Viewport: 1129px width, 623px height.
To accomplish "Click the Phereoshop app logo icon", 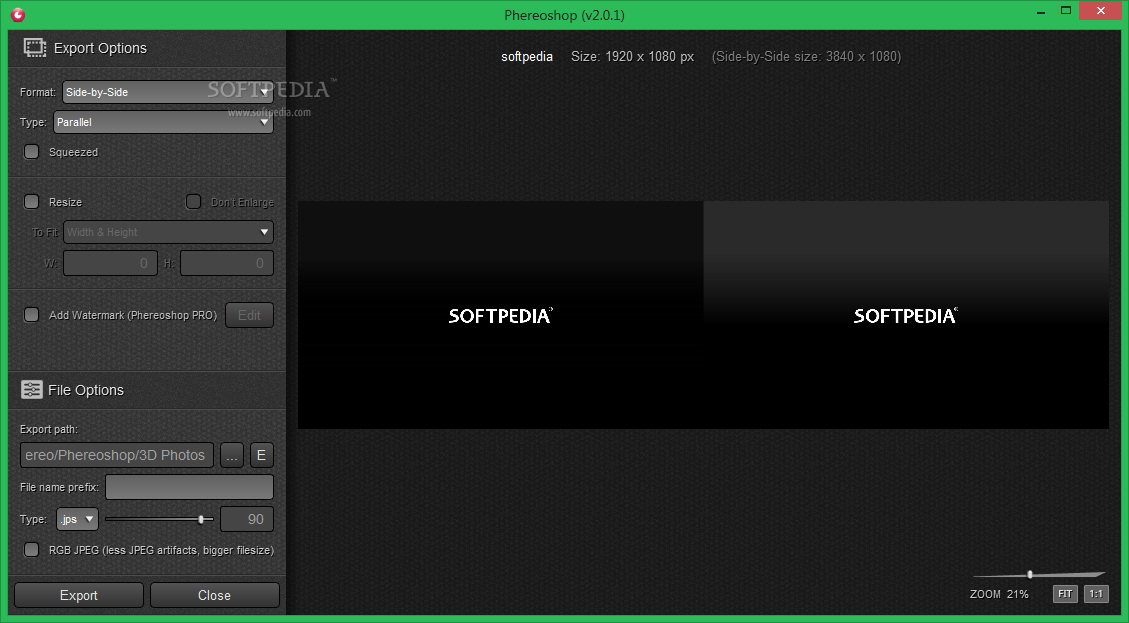I will 18,14.
